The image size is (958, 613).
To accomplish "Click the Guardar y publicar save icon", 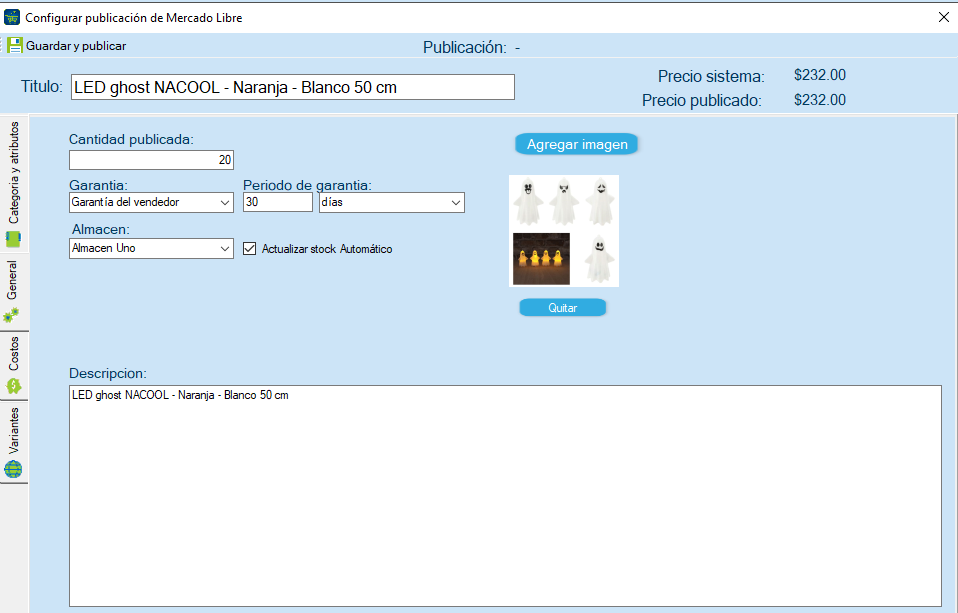I will [15, 45].
